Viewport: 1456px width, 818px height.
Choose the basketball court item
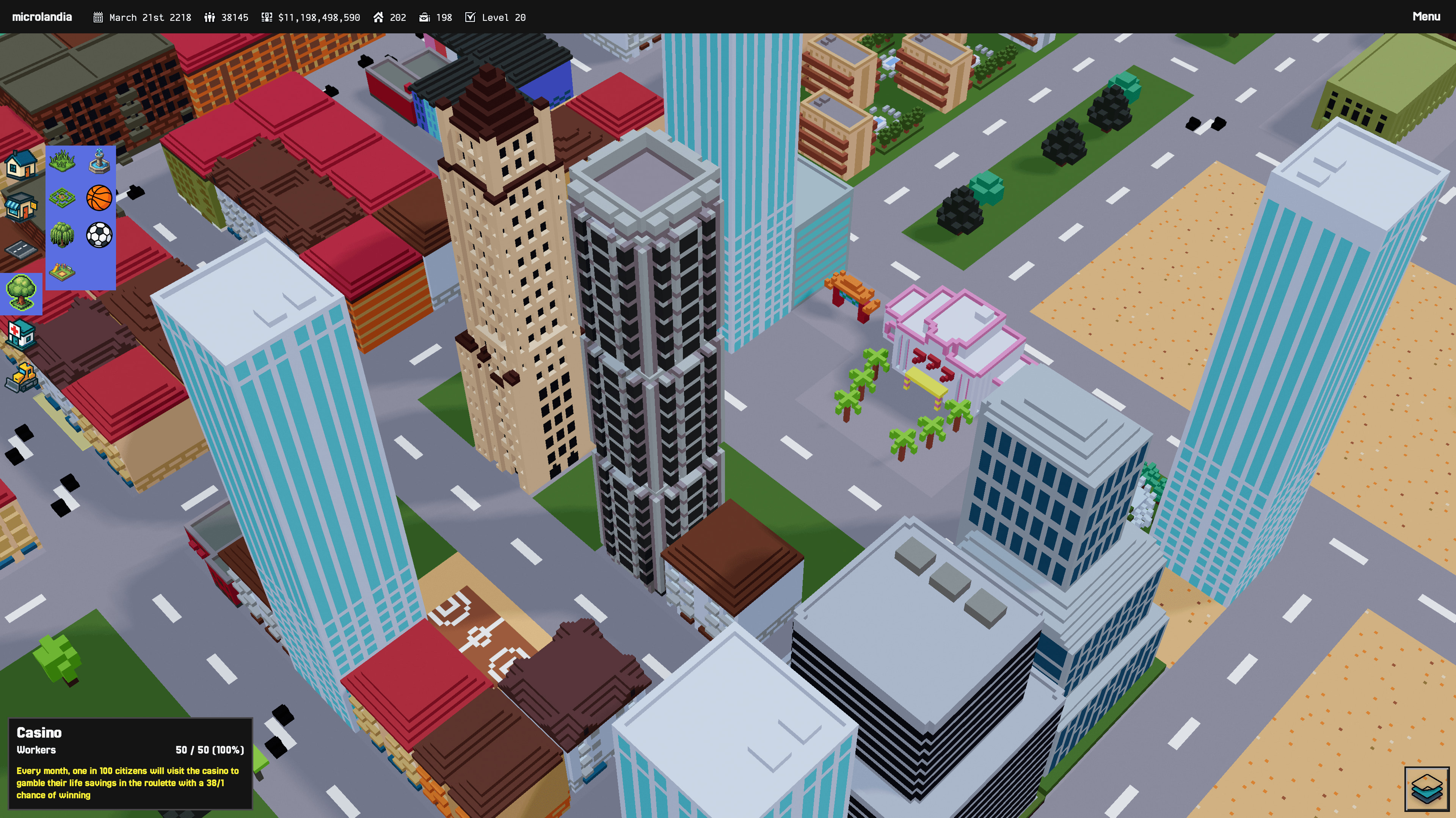[99, 198]
